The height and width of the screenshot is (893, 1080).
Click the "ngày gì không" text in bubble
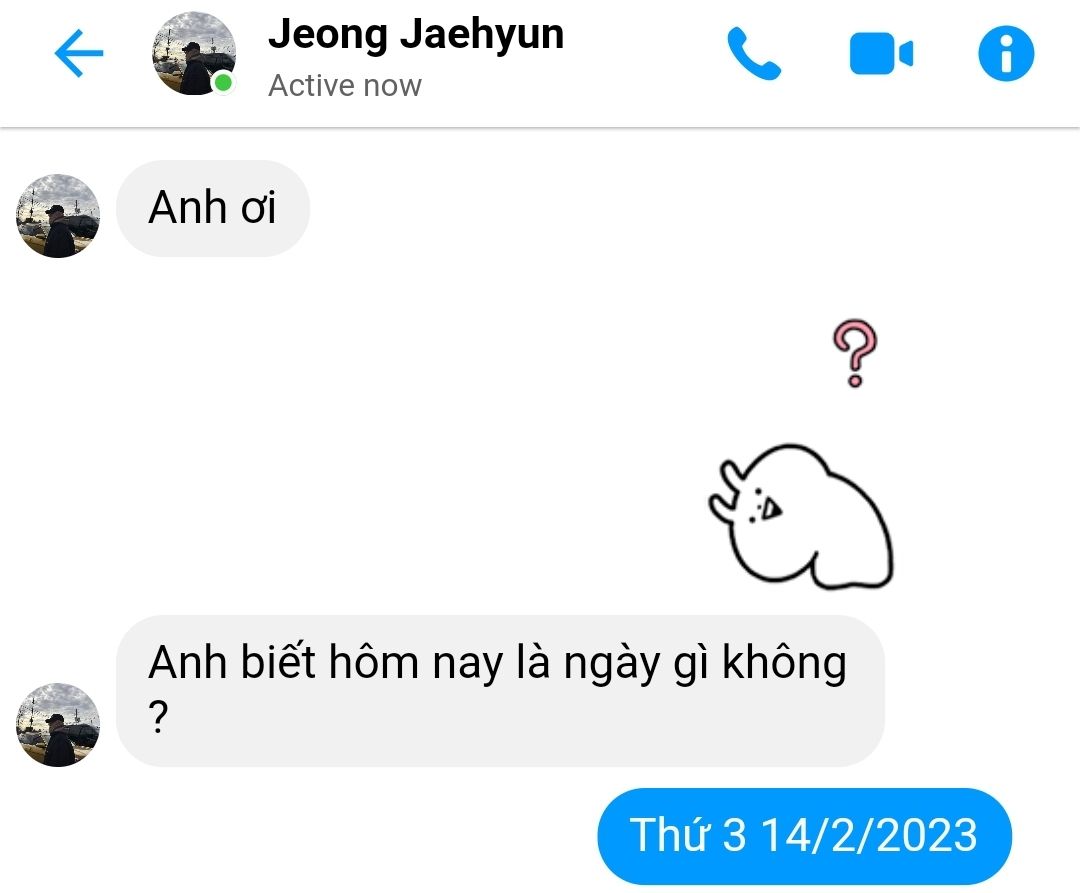(705, 663)
